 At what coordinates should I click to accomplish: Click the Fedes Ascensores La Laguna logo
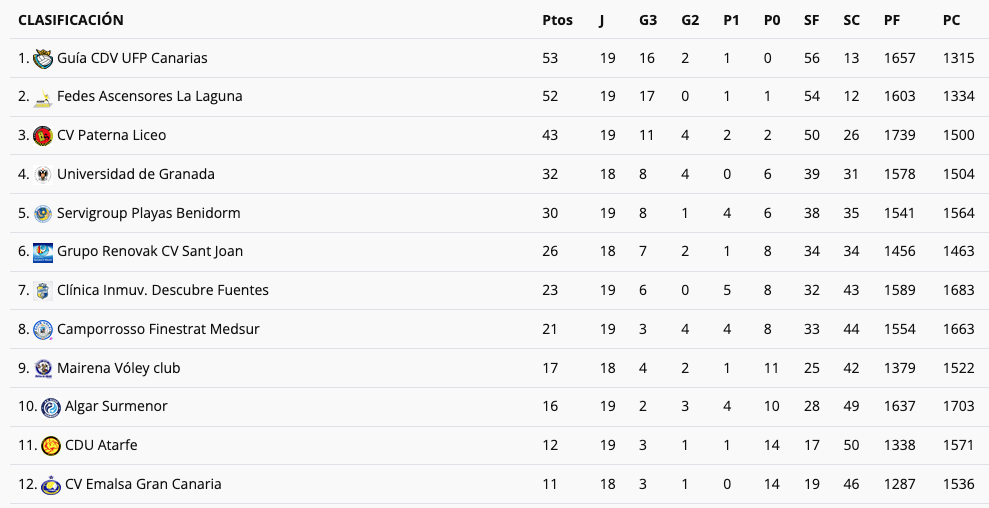(43, 98)
